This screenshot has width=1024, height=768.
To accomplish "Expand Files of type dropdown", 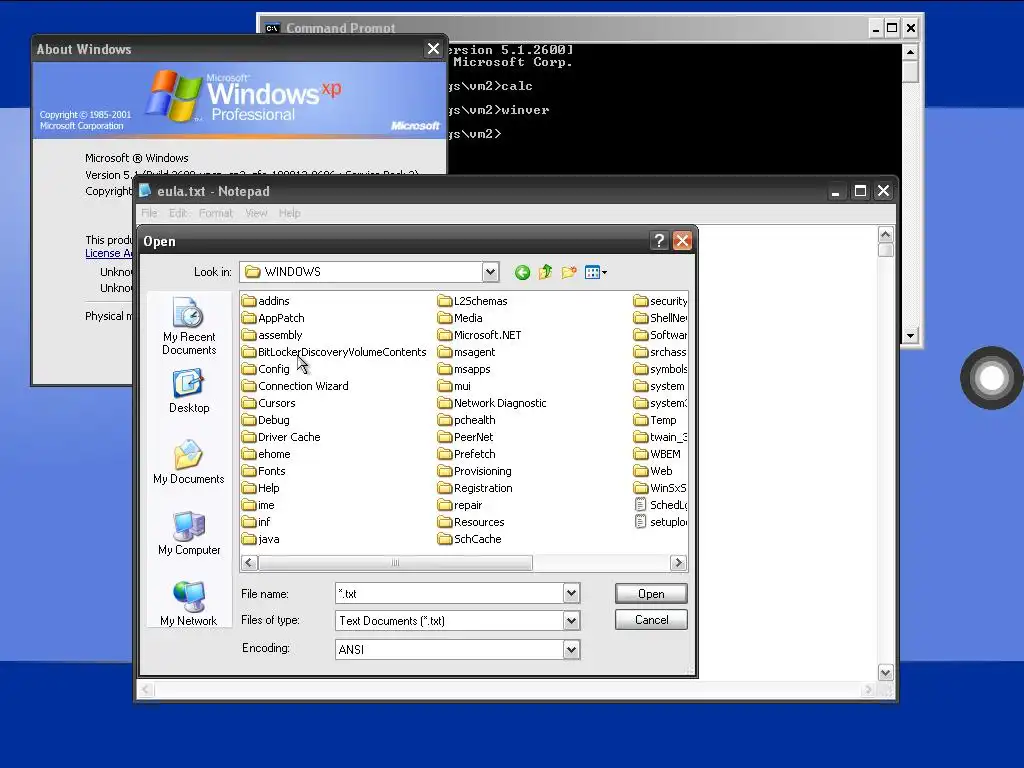I will (x=571, y=620).
